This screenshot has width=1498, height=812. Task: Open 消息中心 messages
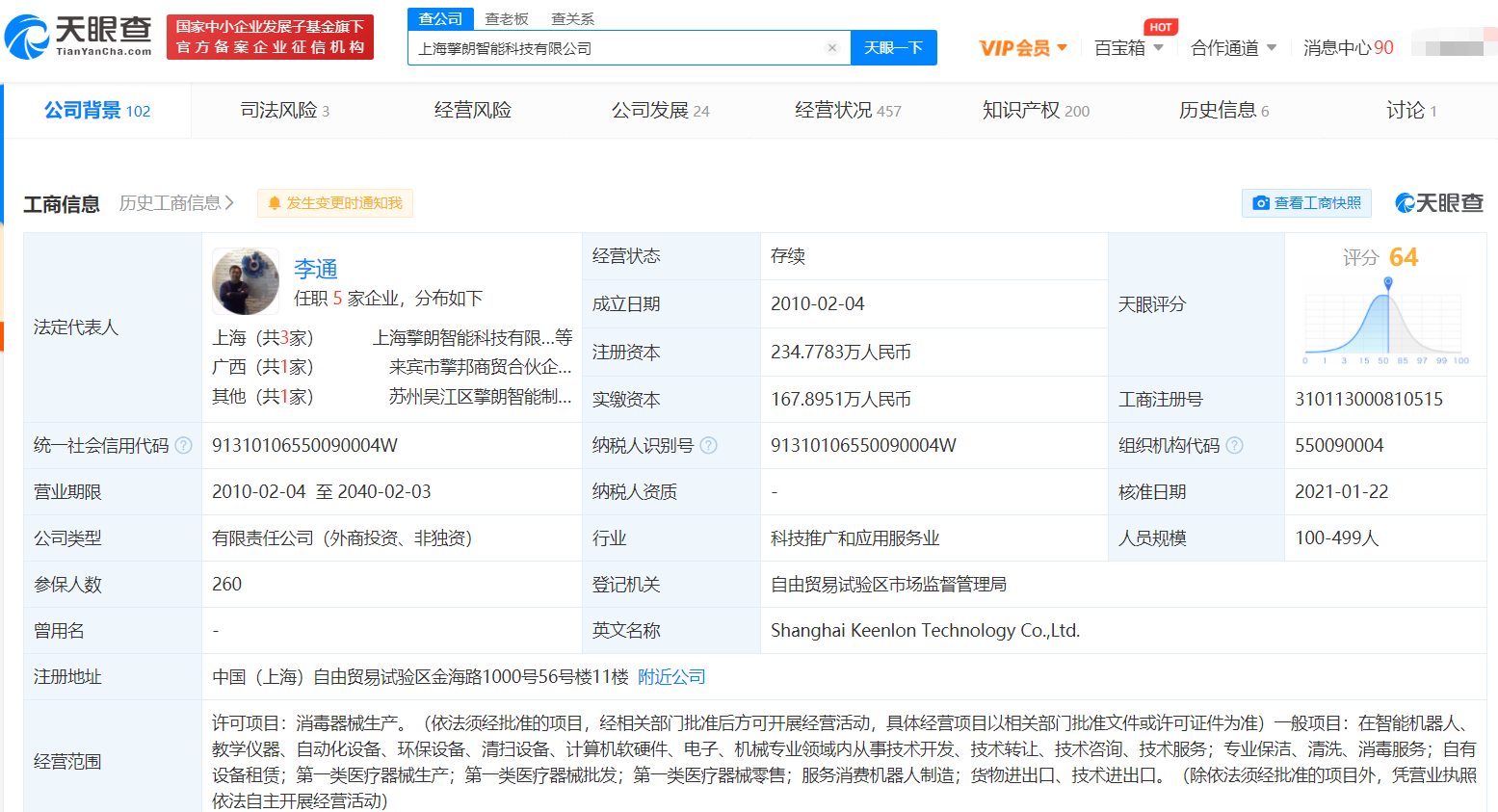tap(1349, 47)
